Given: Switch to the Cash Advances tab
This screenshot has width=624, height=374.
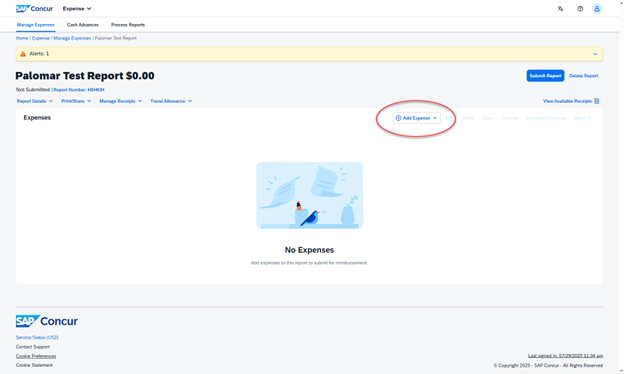Looking at the screenshot, I should 83,25.
